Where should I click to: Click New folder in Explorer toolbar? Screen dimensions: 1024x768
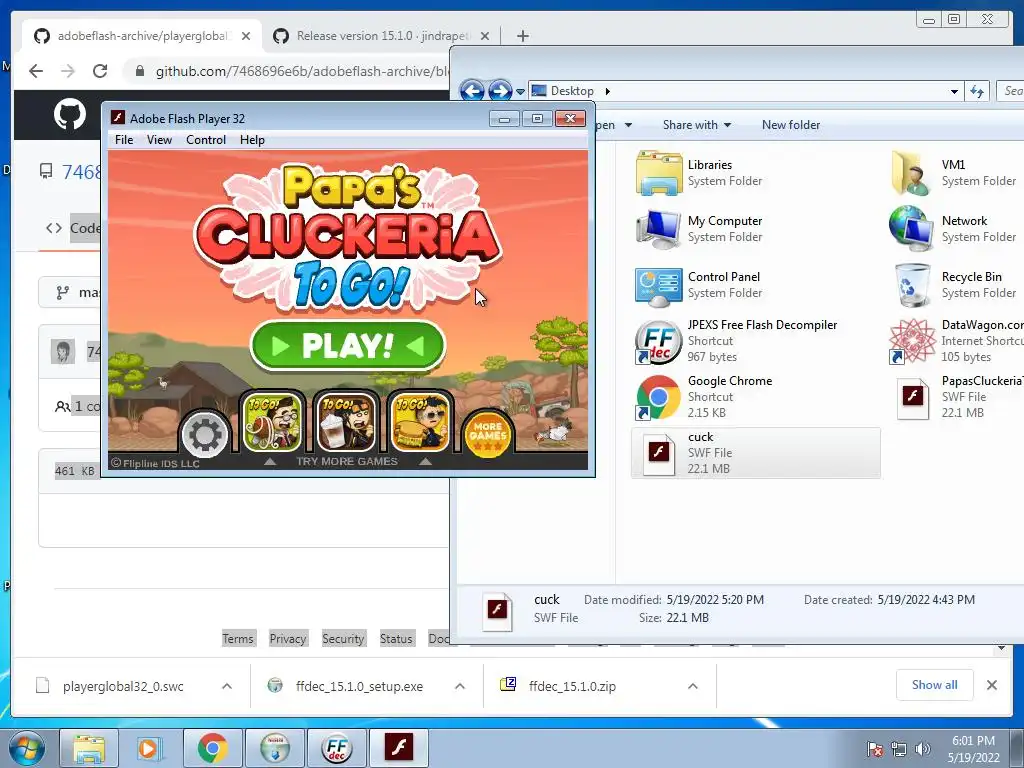(x=790, y=125)
